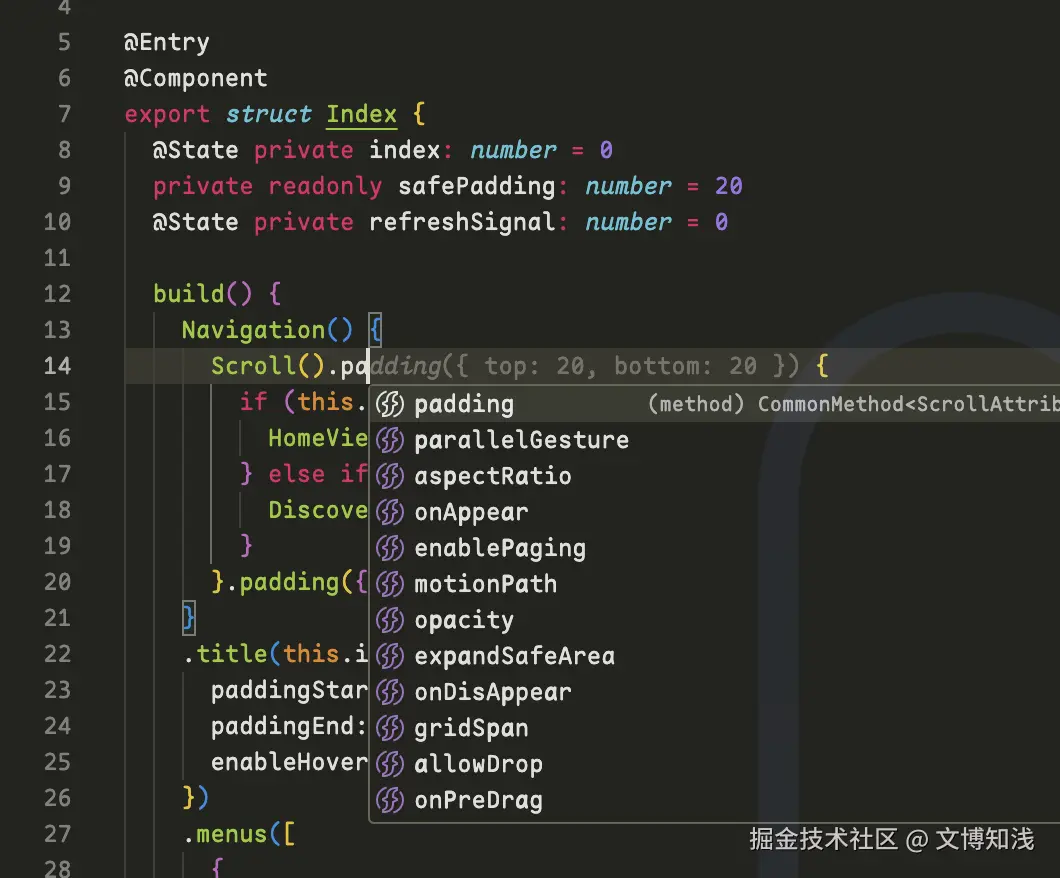Image resolution: width=1060 pixels, height=878 pixels.
Task: Click the highlighted opening brace on line 13
Action: coord(376,330)
